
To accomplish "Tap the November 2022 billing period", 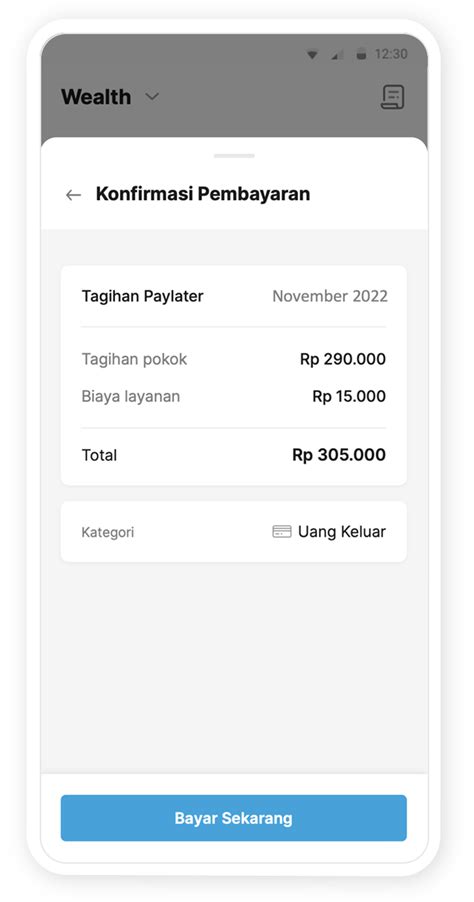I will [x=330, y=296].
